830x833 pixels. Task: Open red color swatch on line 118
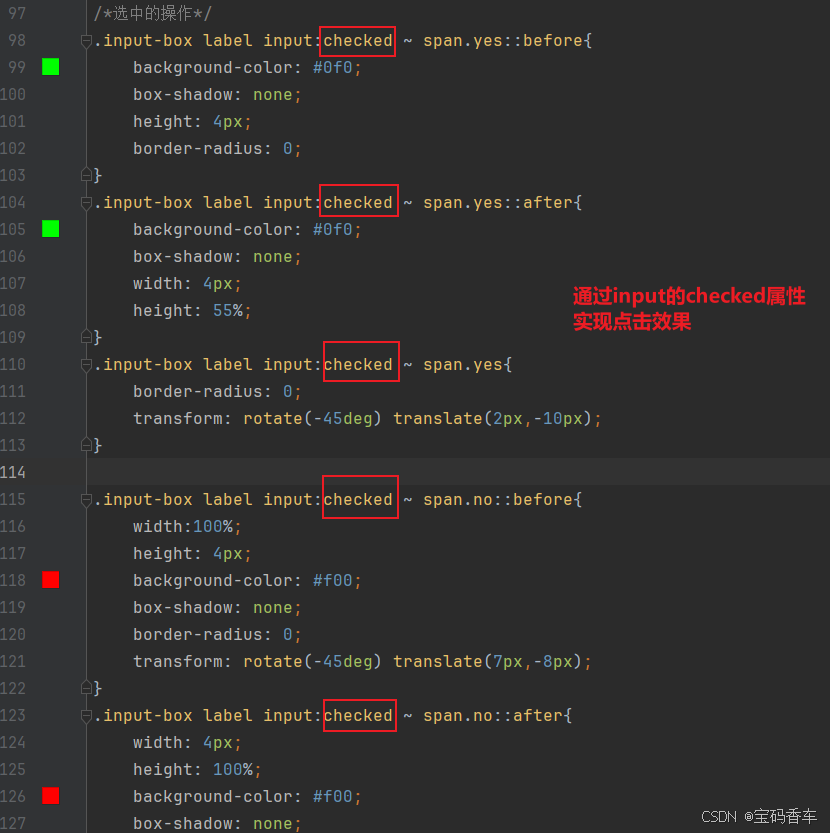50,580
